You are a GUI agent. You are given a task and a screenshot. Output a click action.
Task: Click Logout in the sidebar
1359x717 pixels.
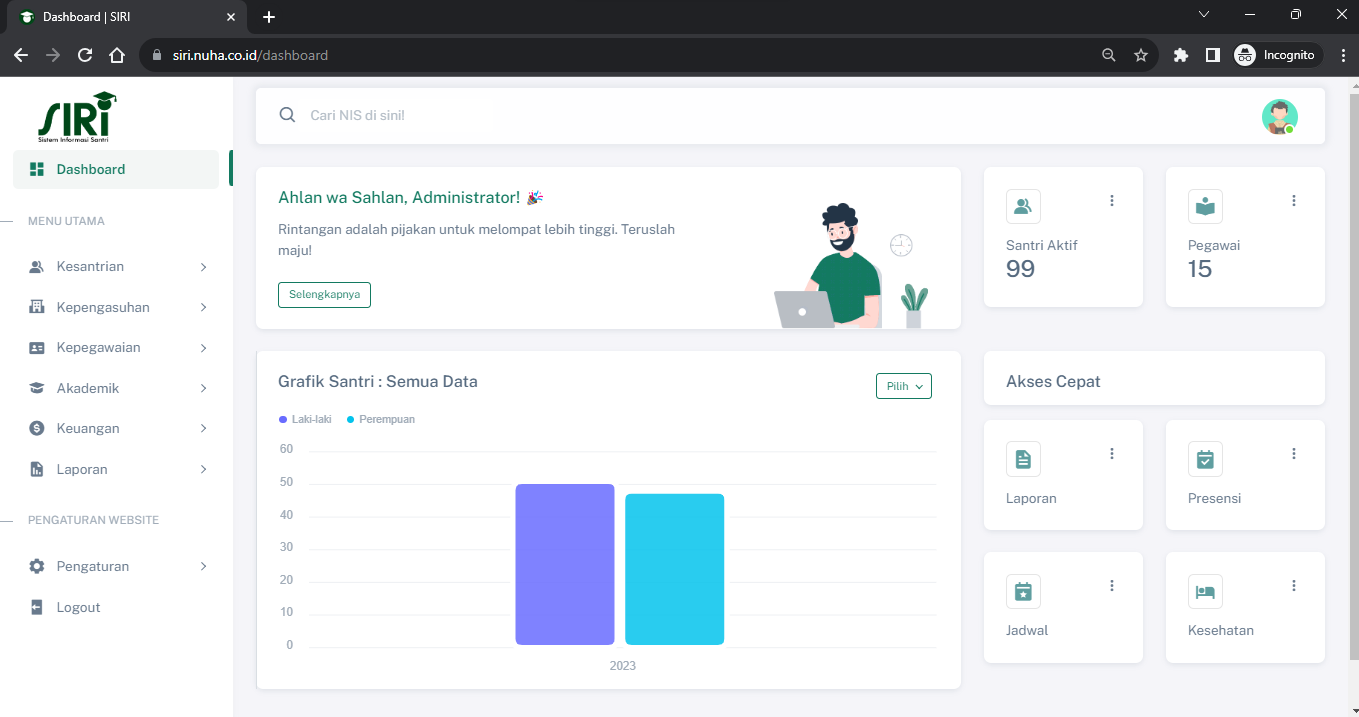(x=78, y=607)
